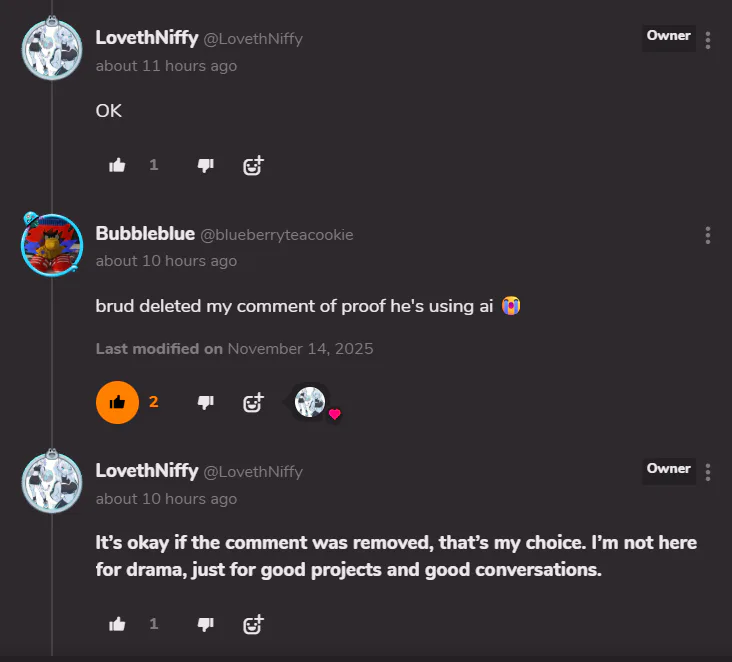The height and width of the screenshot is (662, 732).
Task: Open Bubbleblue's display name link
Action: pos(144,234)
